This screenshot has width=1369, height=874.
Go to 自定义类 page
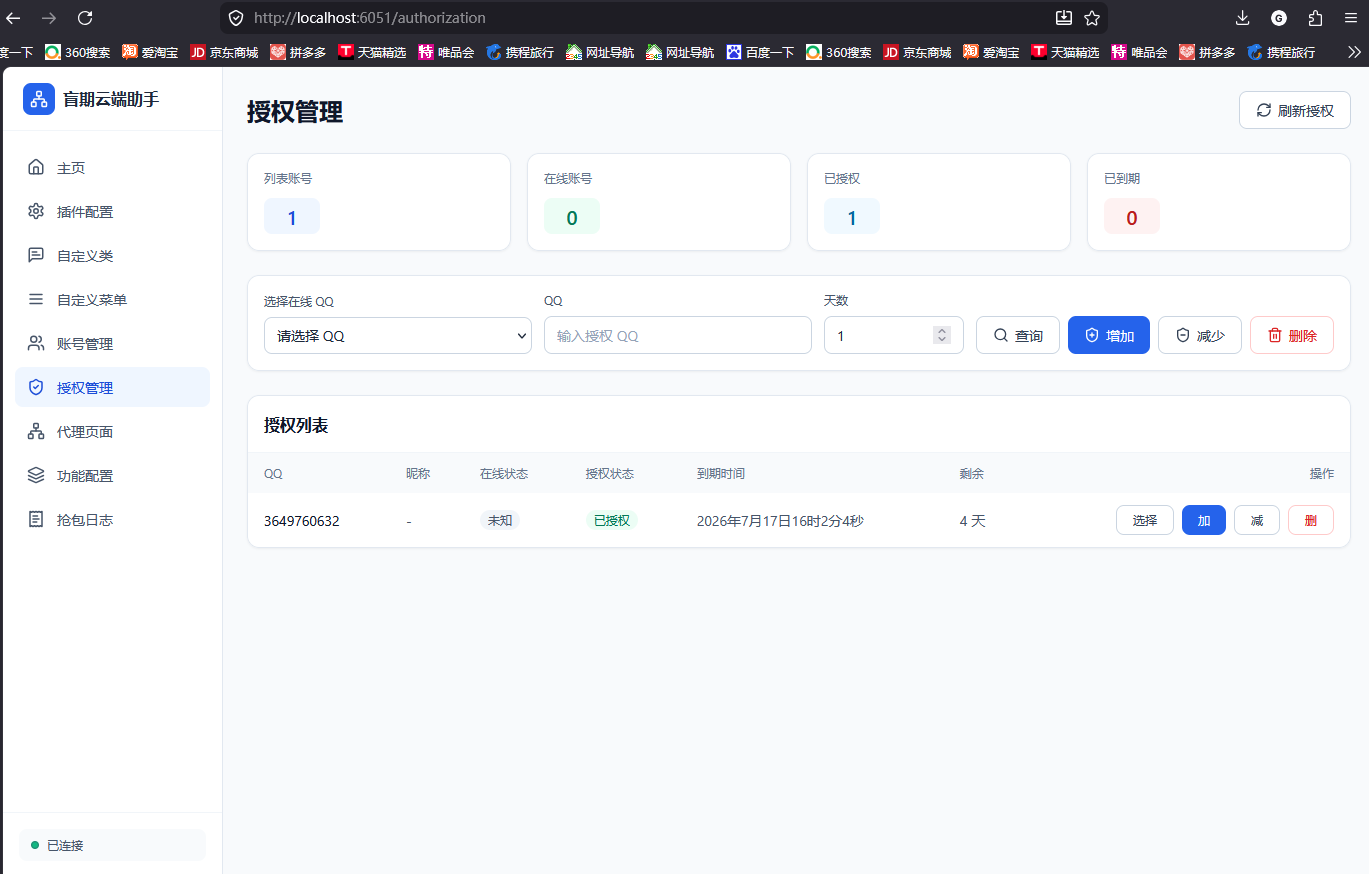coord(112,256)
